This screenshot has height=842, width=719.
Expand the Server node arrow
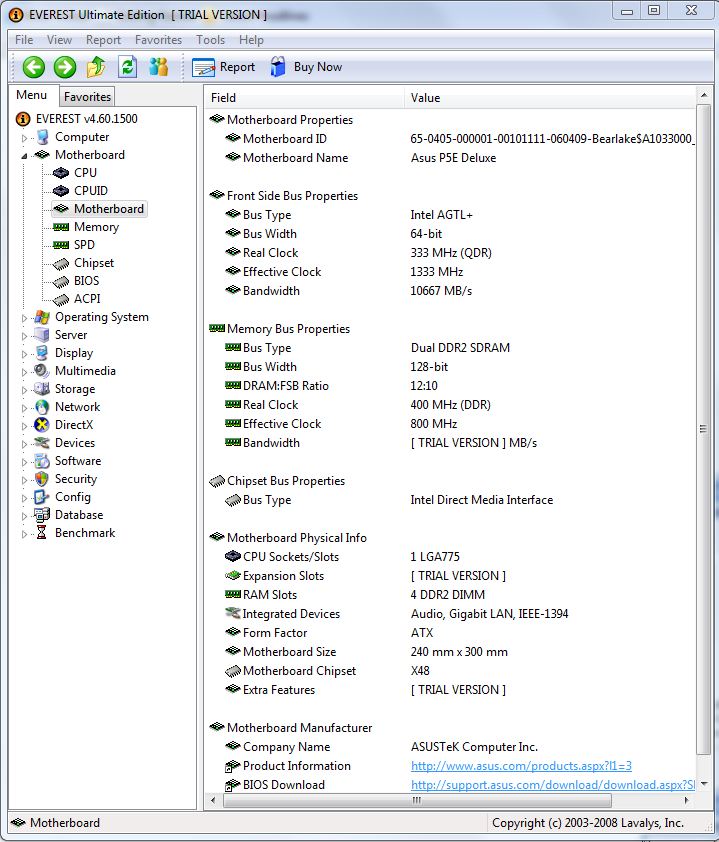(24, 336)
